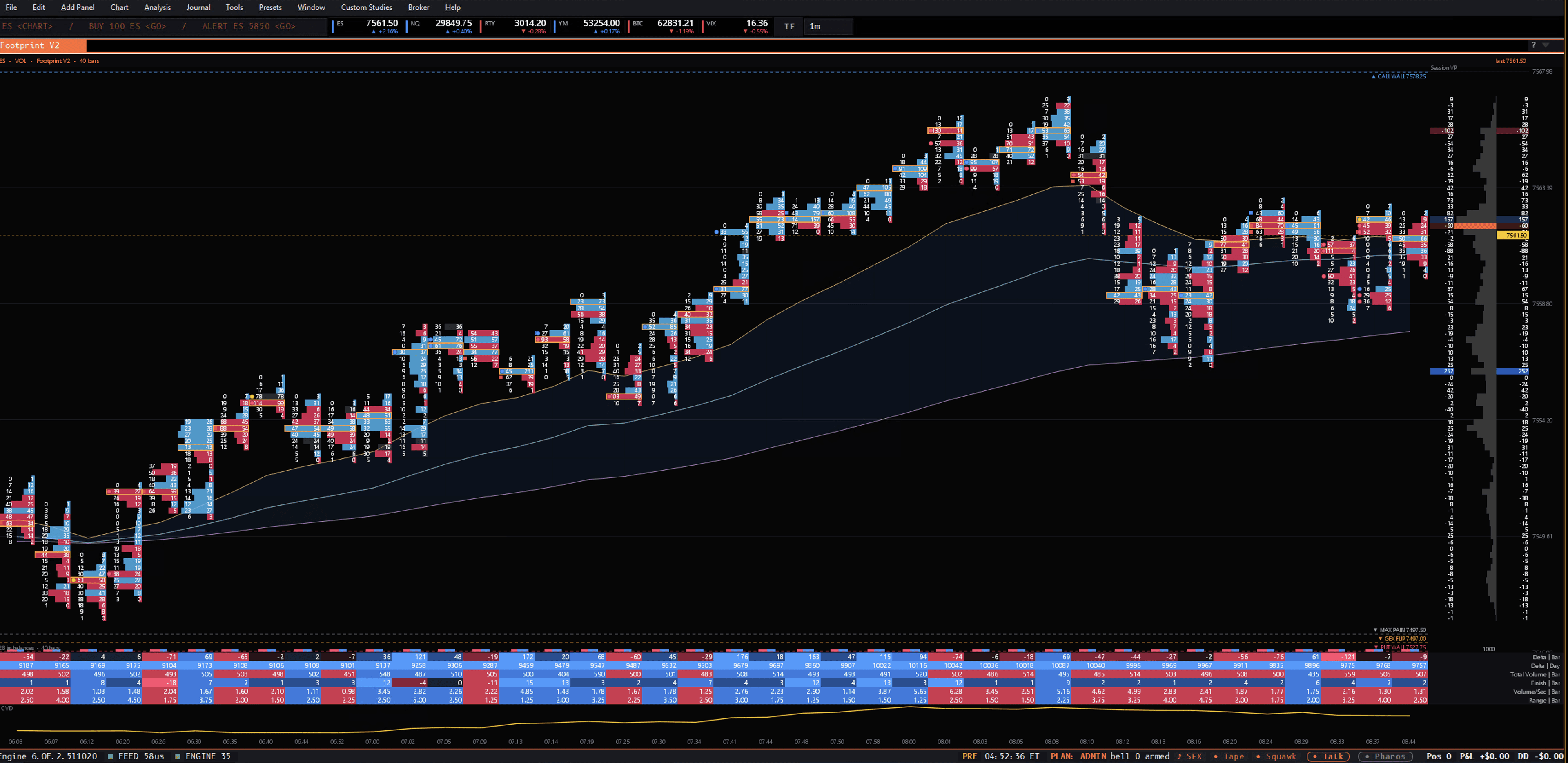Open the Journal menu
The image size is (1568, 763).
coord(198,7)
